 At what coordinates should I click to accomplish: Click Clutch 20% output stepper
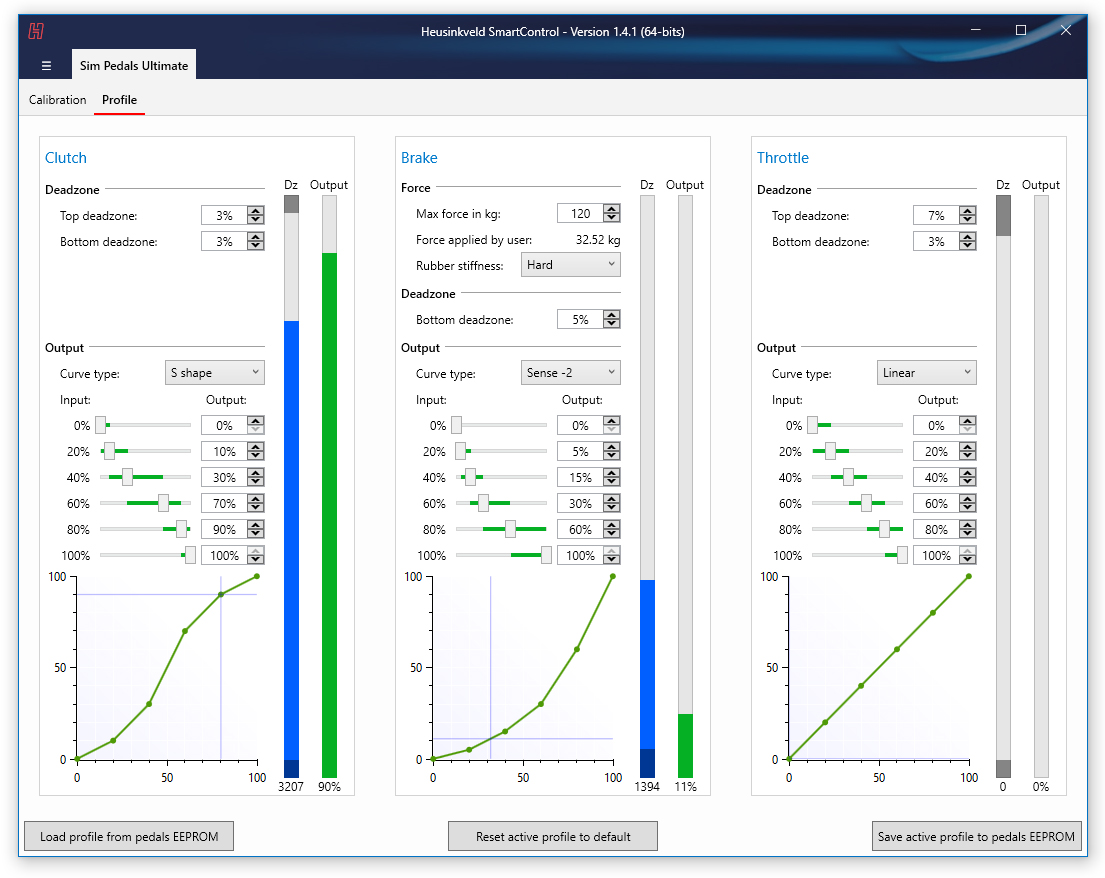(x=256, y=452)
